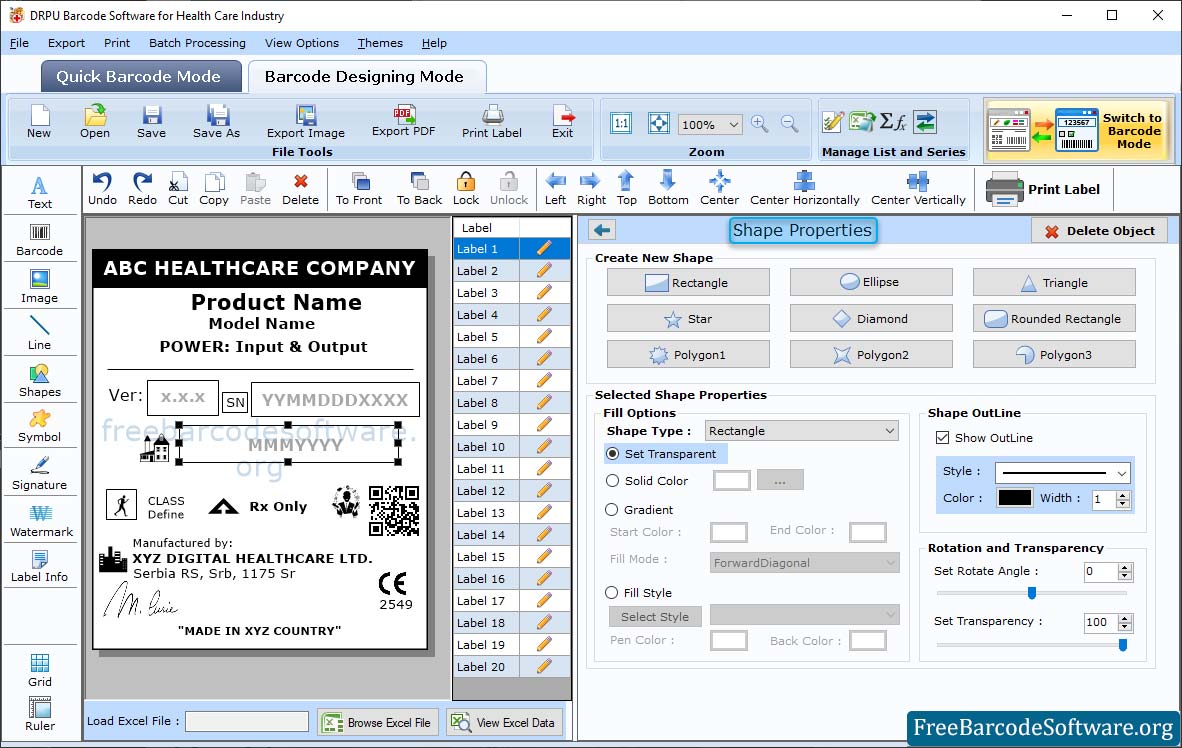Select the Barcode tool in sidebar

click(x=39, y=240)
